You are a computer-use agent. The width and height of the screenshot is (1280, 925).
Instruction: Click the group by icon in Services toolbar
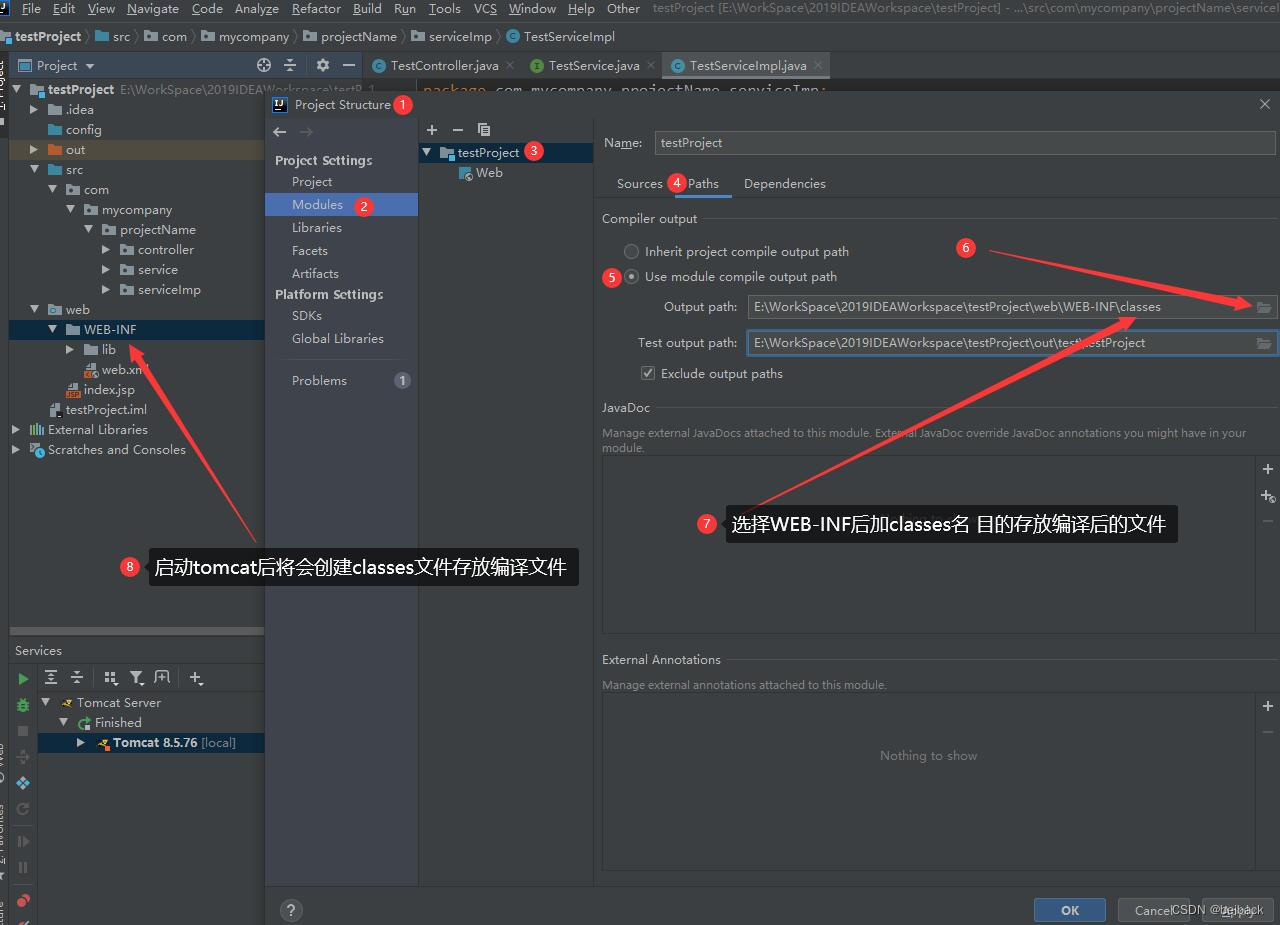click(111, 678)
